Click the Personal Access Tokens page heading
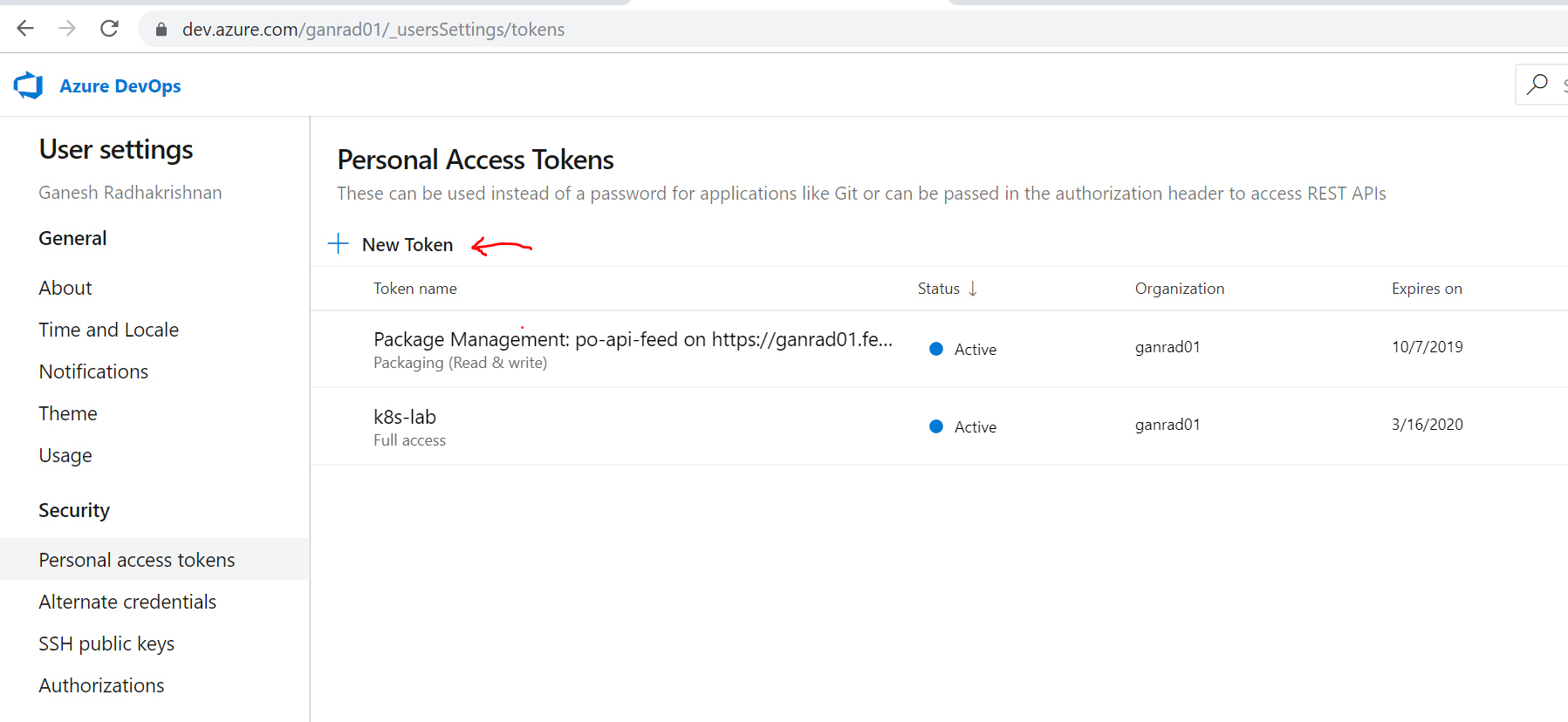Screen dimensions: 1568x722 click(476, 160)
